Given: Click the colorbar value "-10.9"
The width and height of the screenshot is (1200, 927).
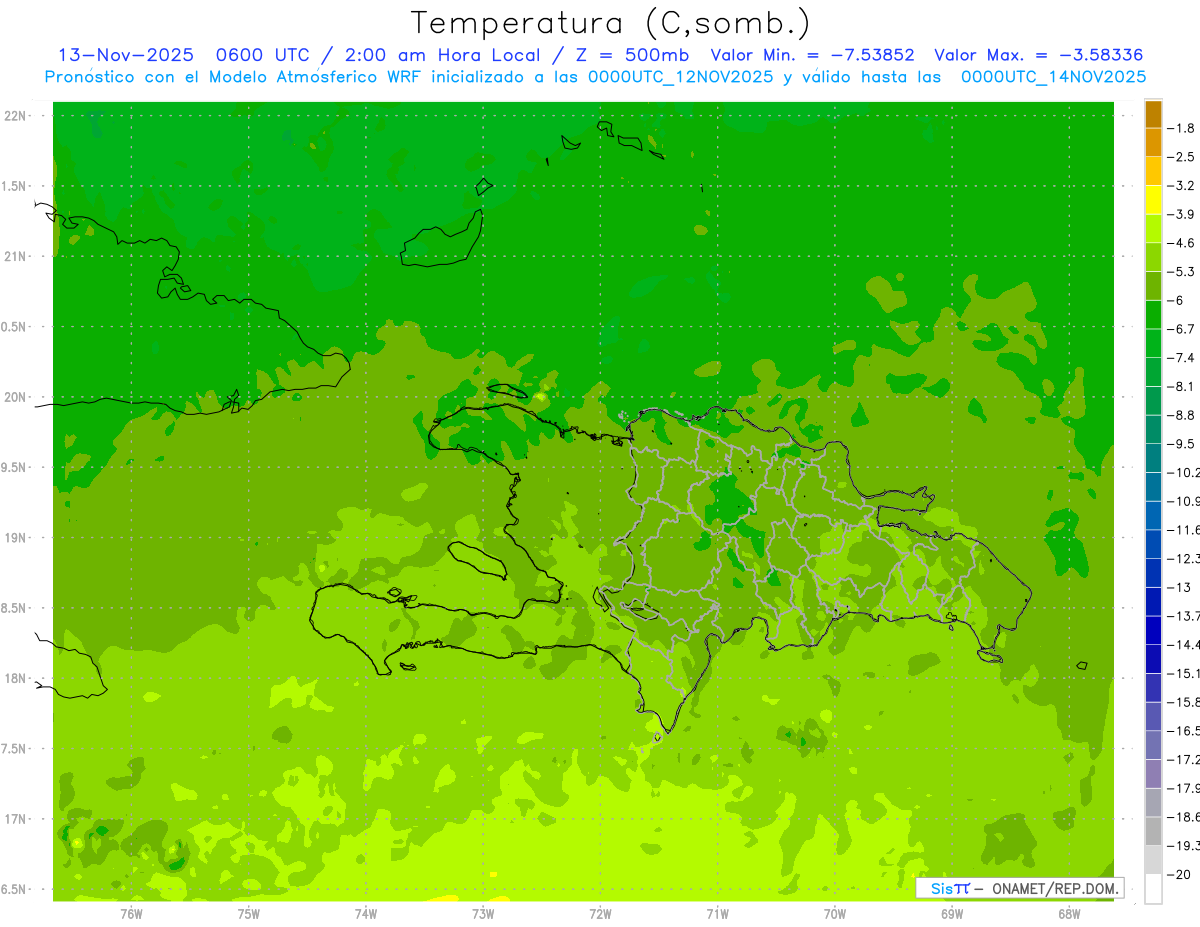Looking at the screenshot, I should tap(1185, 501).
